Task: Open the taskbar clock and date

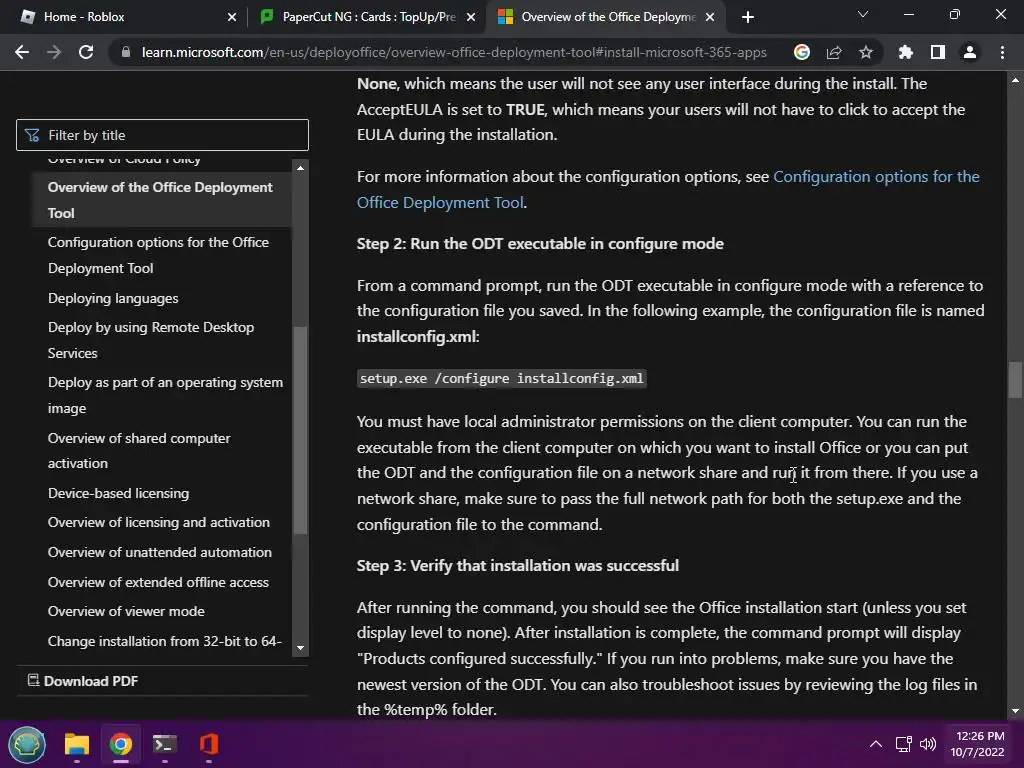Action: point(978,744)
